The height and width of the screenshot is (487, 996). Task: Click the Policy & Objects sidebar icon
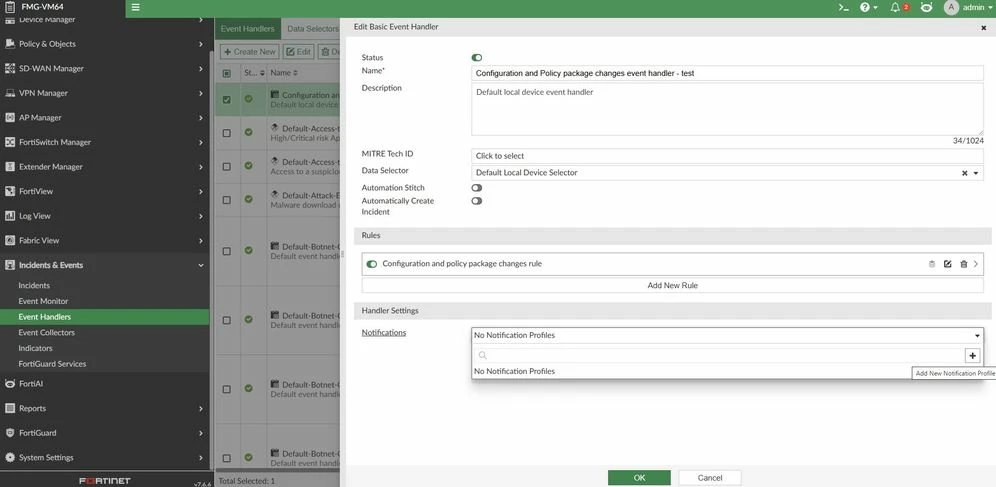tap(10, 44)
